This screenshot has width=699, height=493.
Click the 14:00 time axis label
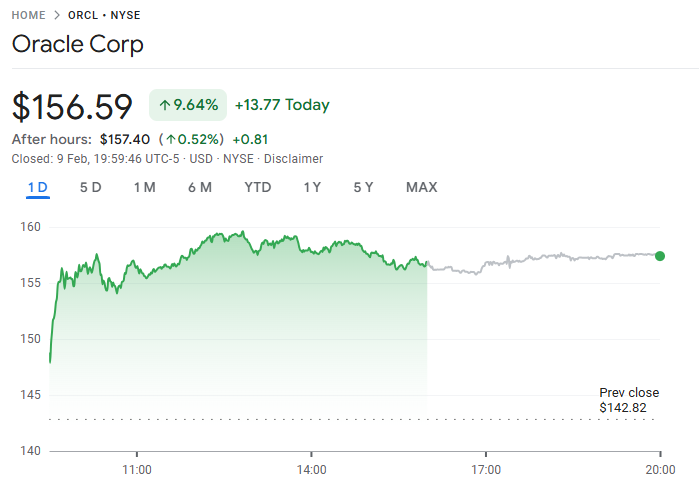point(311,468)
